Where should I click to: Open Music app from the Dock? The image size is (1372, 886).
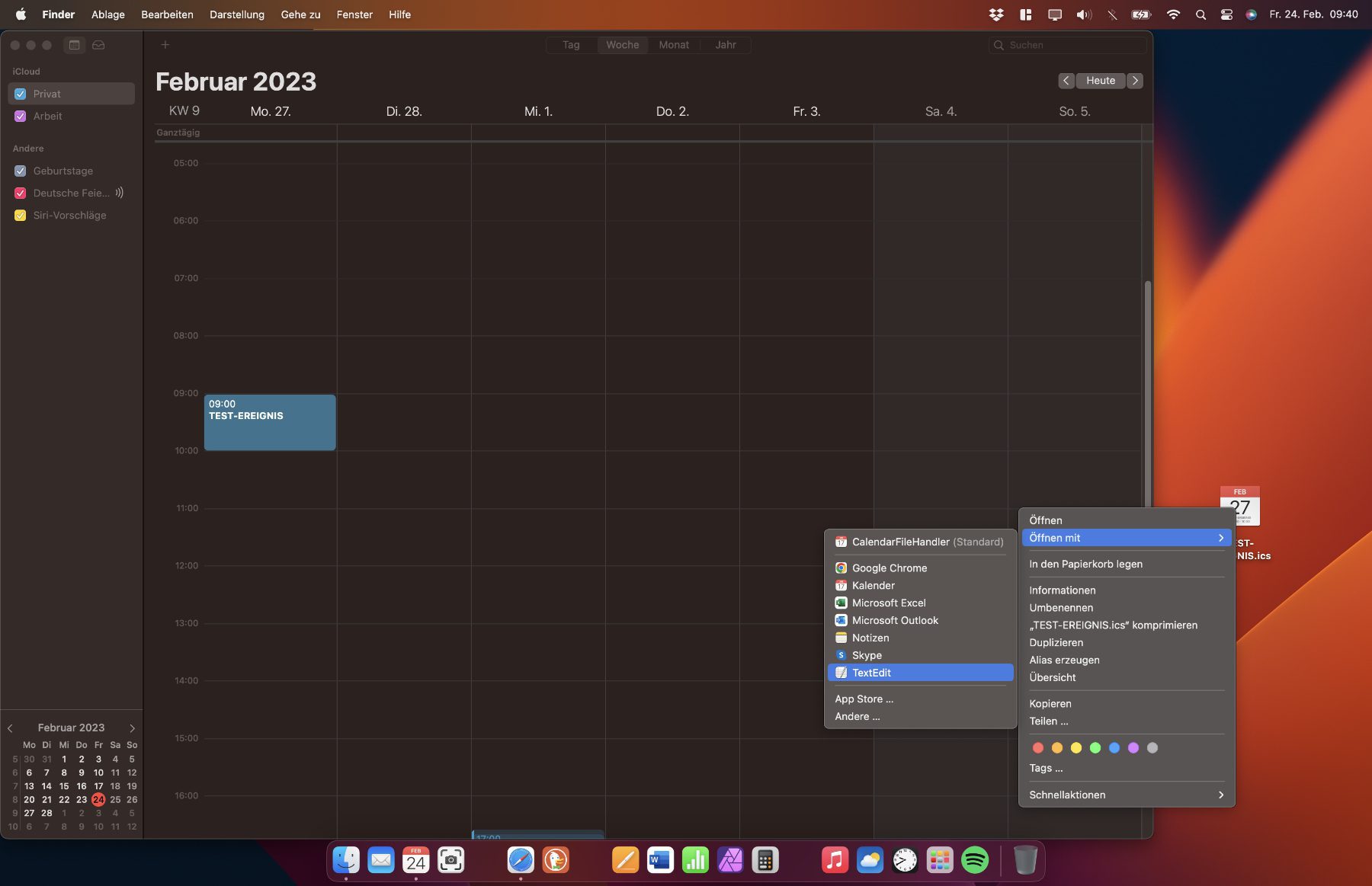pos(835,861)
